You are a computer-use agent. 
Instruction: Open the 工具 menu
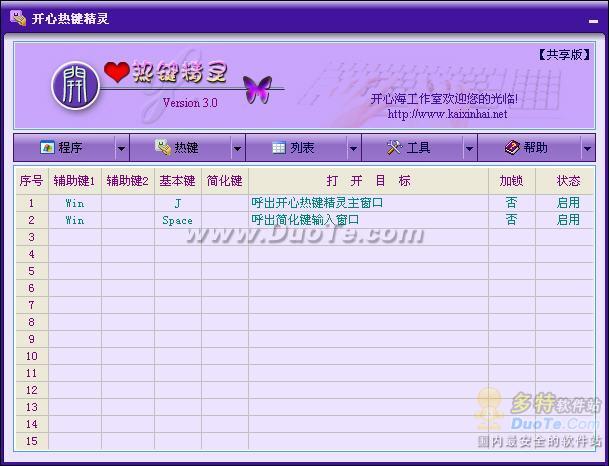coord(412,148)
